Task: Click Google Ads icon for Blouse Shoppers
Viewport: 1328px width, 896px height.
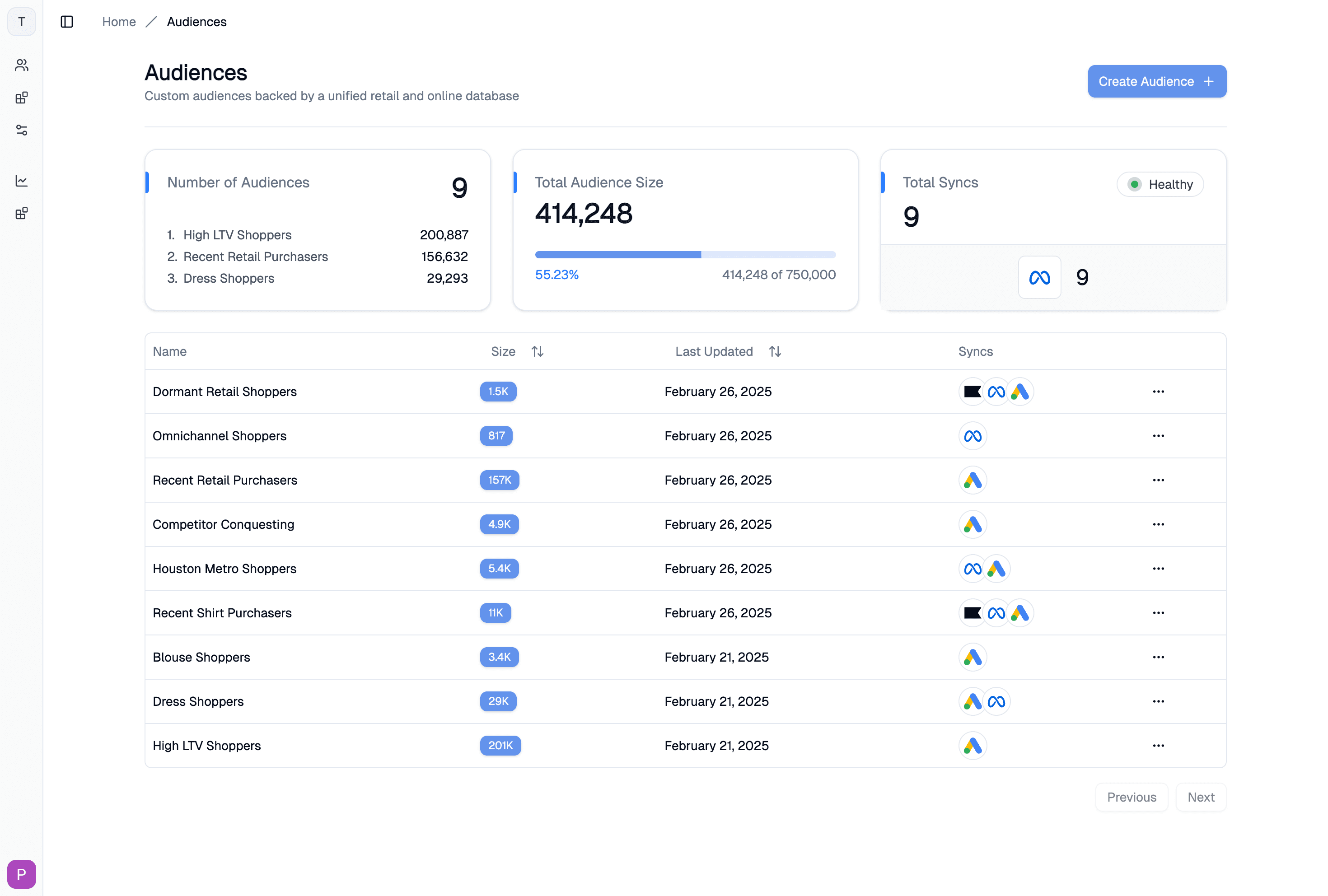Action: point(973,657)
